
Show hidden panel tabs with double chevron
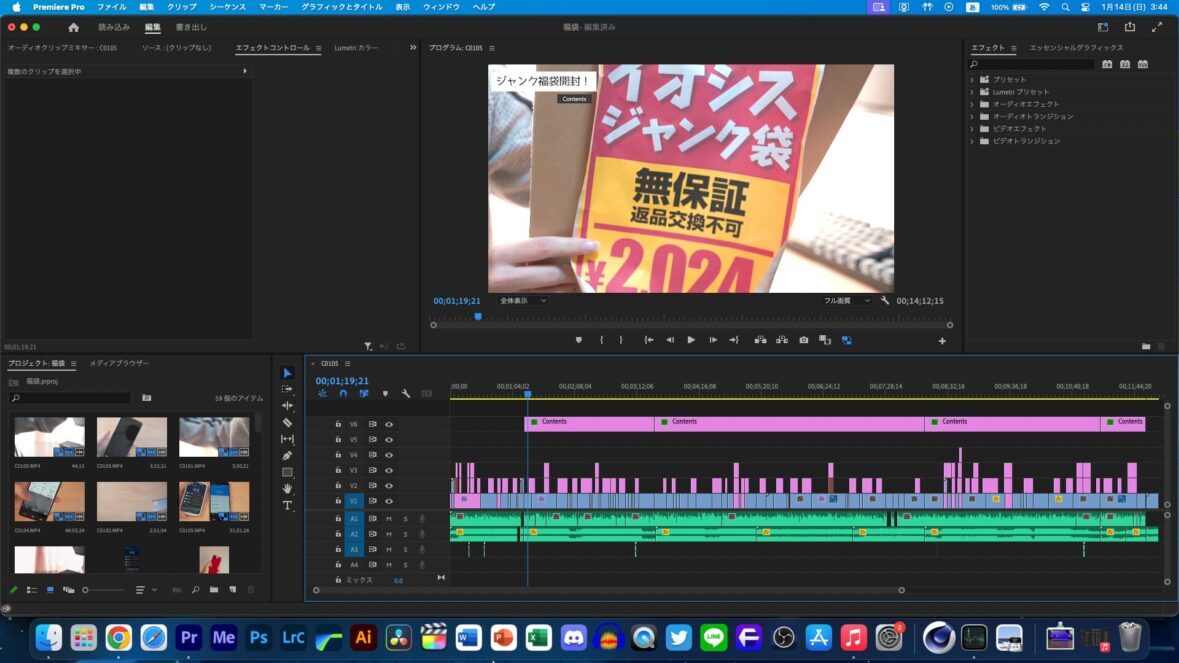point(413,47)
